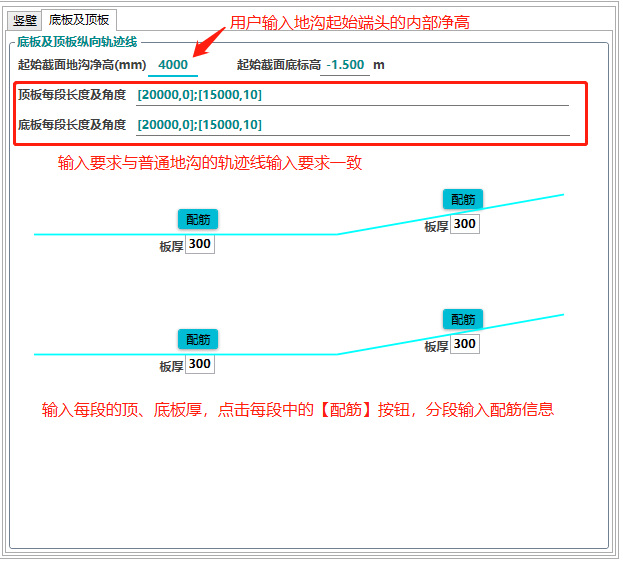Focus the 起始截面底标高 field showing -1.500
623x562 pixels.
tap(345, 65)
